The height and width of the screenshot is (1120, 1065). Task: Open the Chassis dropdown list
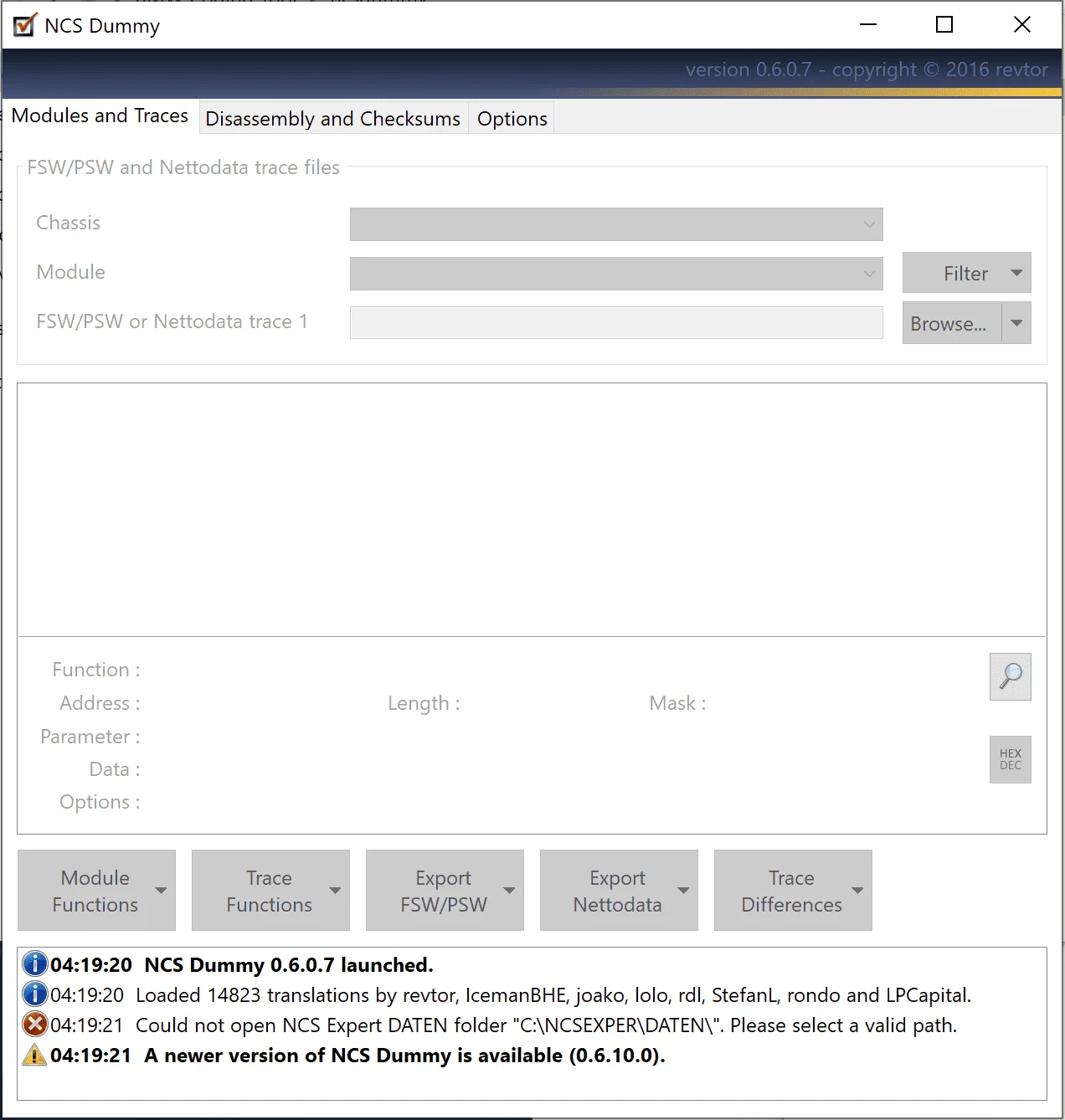616,224
